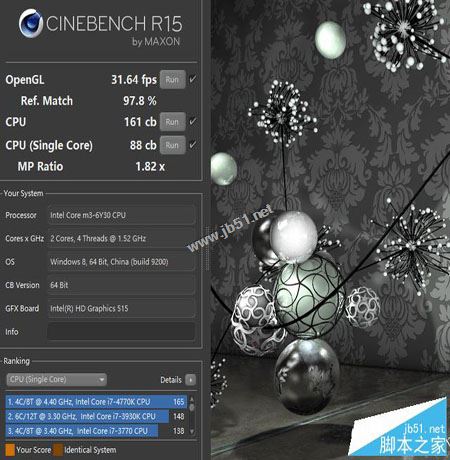The width and height of the screenshot is (450, 460).
Task: Click the ranking list scrollbar thumb
Action: click(x=192, y=407)
